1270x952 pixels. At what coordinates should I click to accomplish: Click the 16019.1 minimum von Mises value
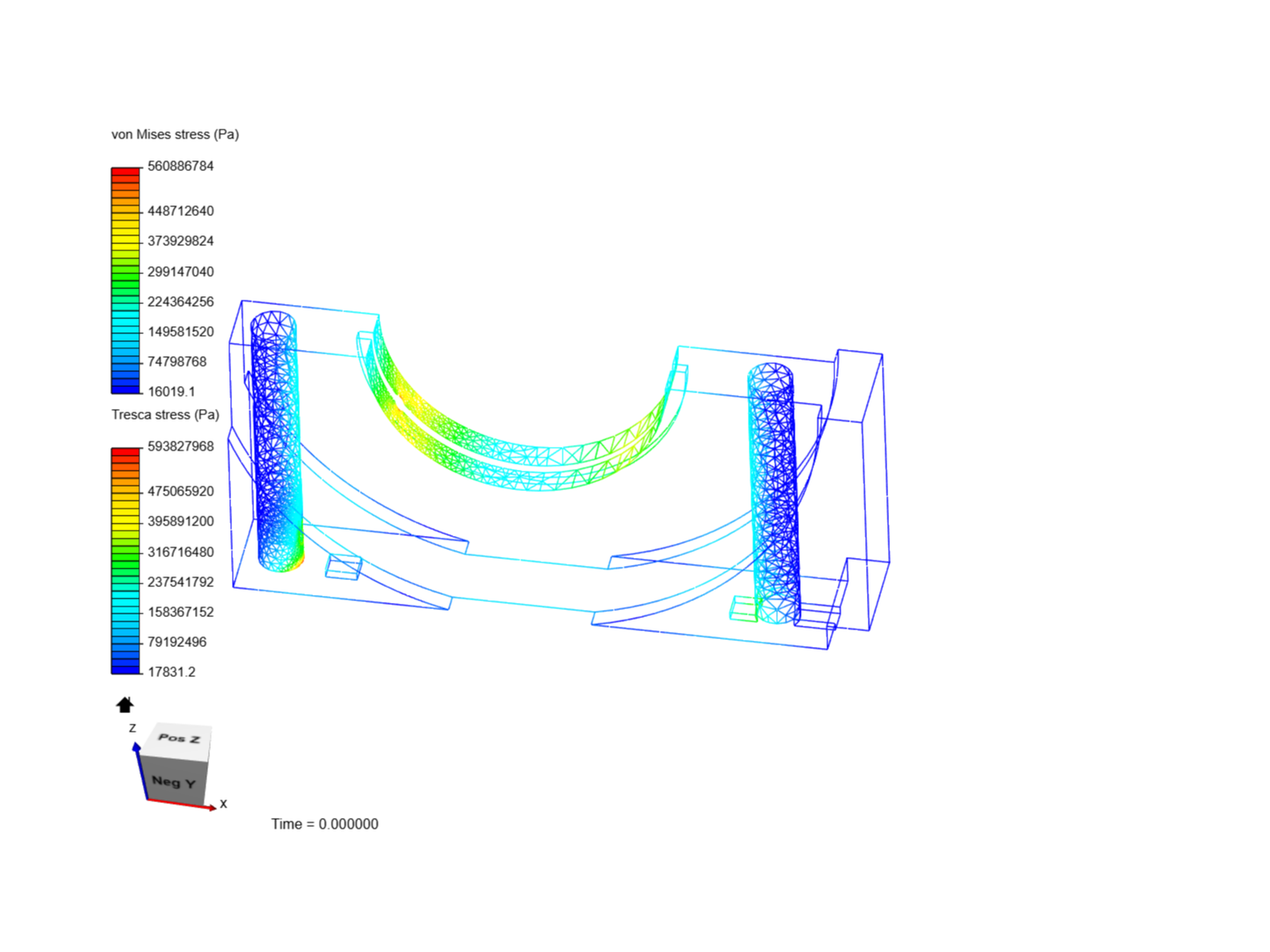(172, 391)
